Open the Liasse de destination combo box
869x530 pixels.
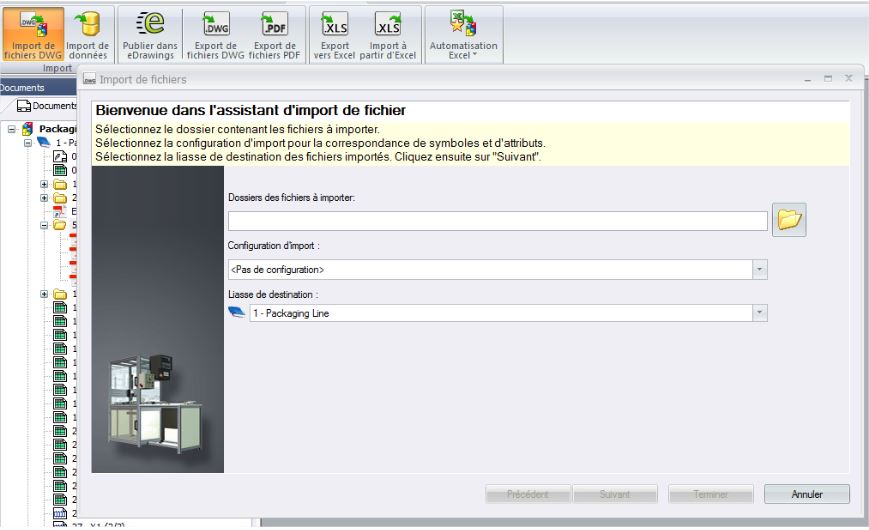tap(508, 313)
